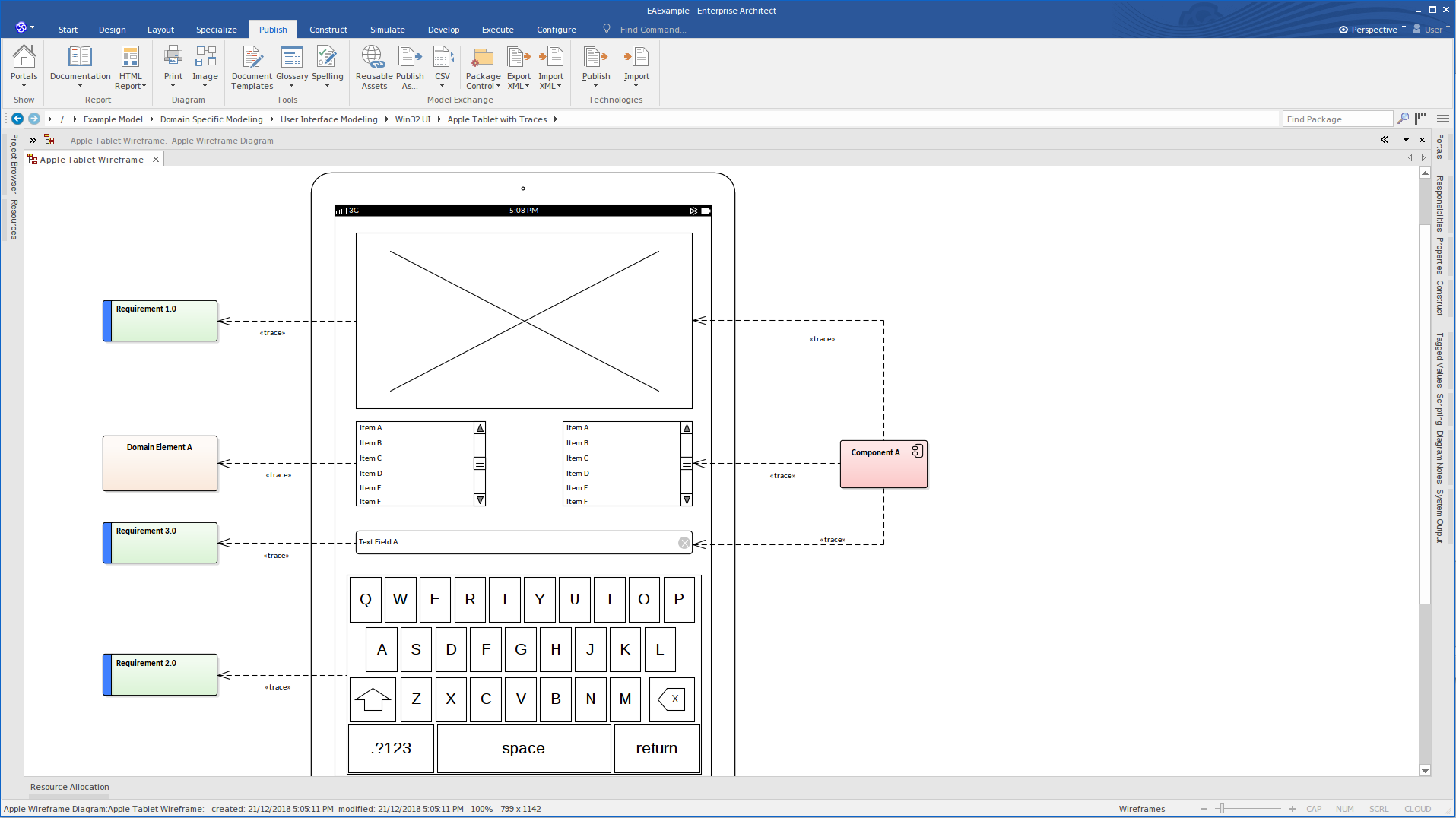Click Export XML icon
The image size is (1456, 818).
tap(519, 67)
